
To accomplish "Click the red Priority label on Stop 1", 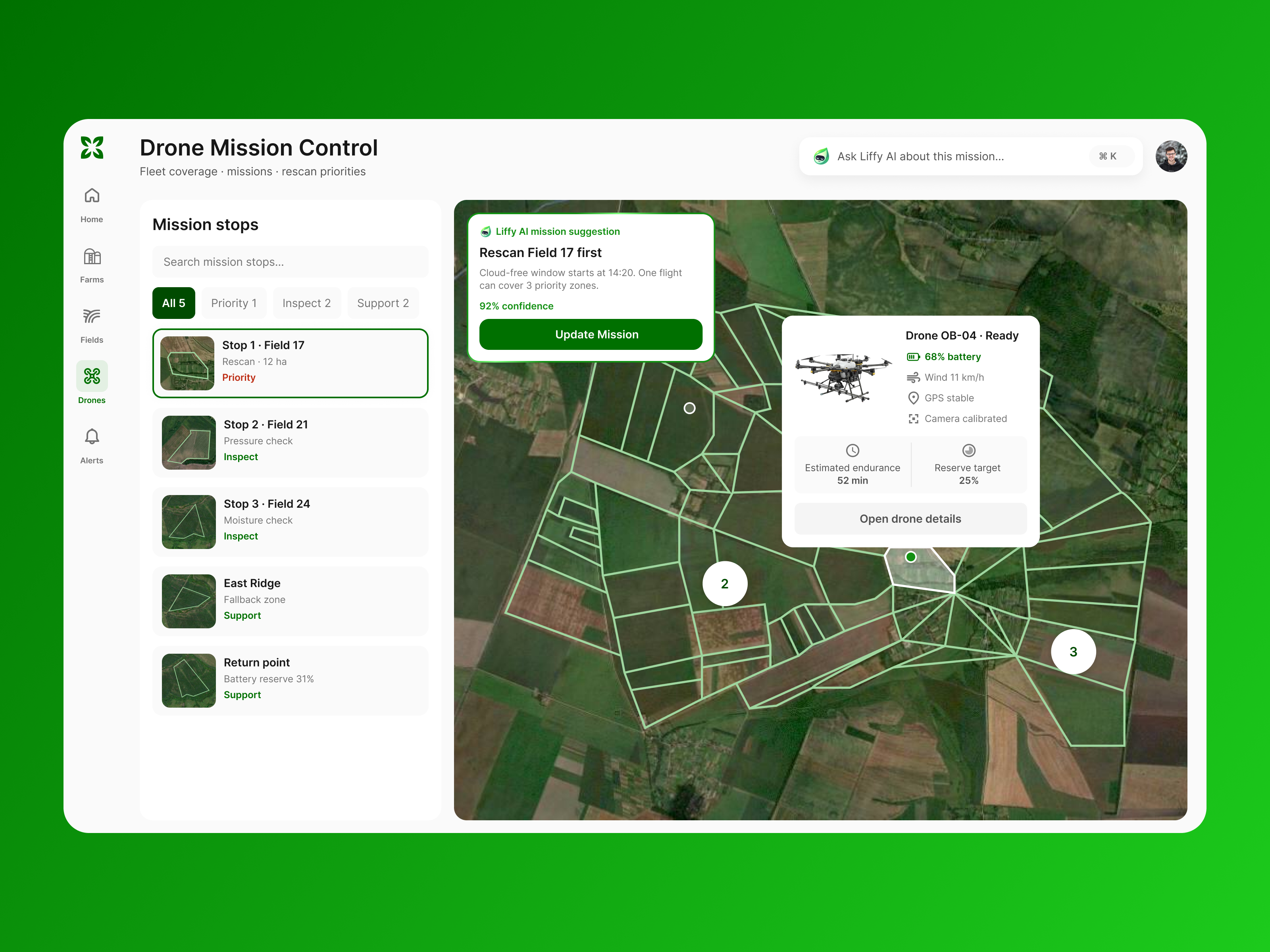I will click(239, 378).
